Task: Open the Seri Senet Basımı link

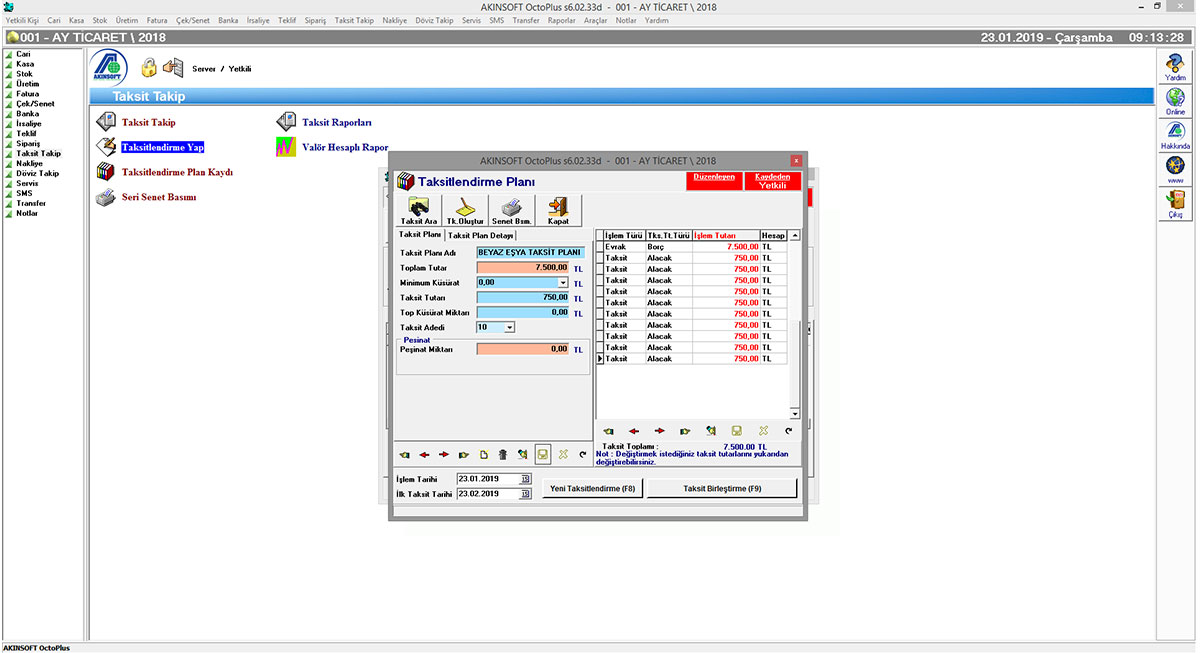Action: [159, 197]
